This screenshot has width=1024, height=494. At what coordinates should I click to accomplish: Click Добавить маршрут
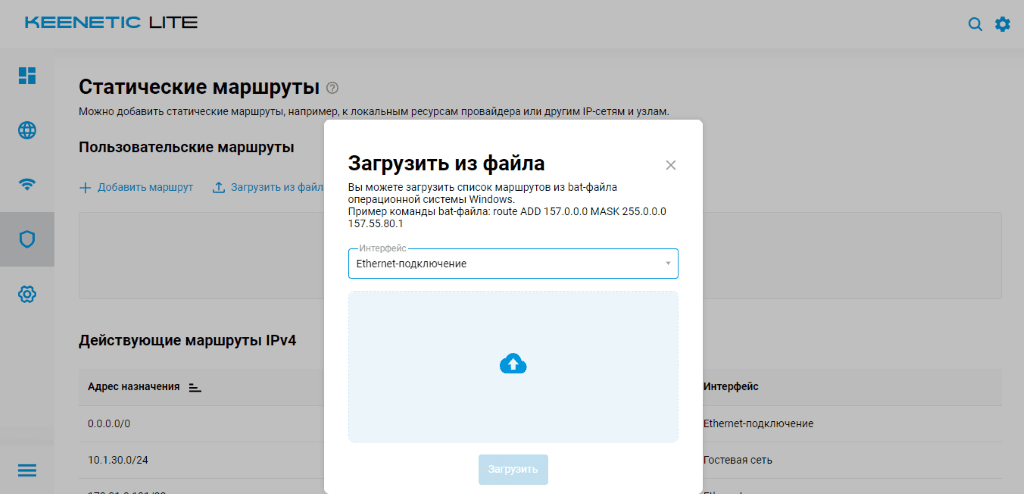click(136, 187)
